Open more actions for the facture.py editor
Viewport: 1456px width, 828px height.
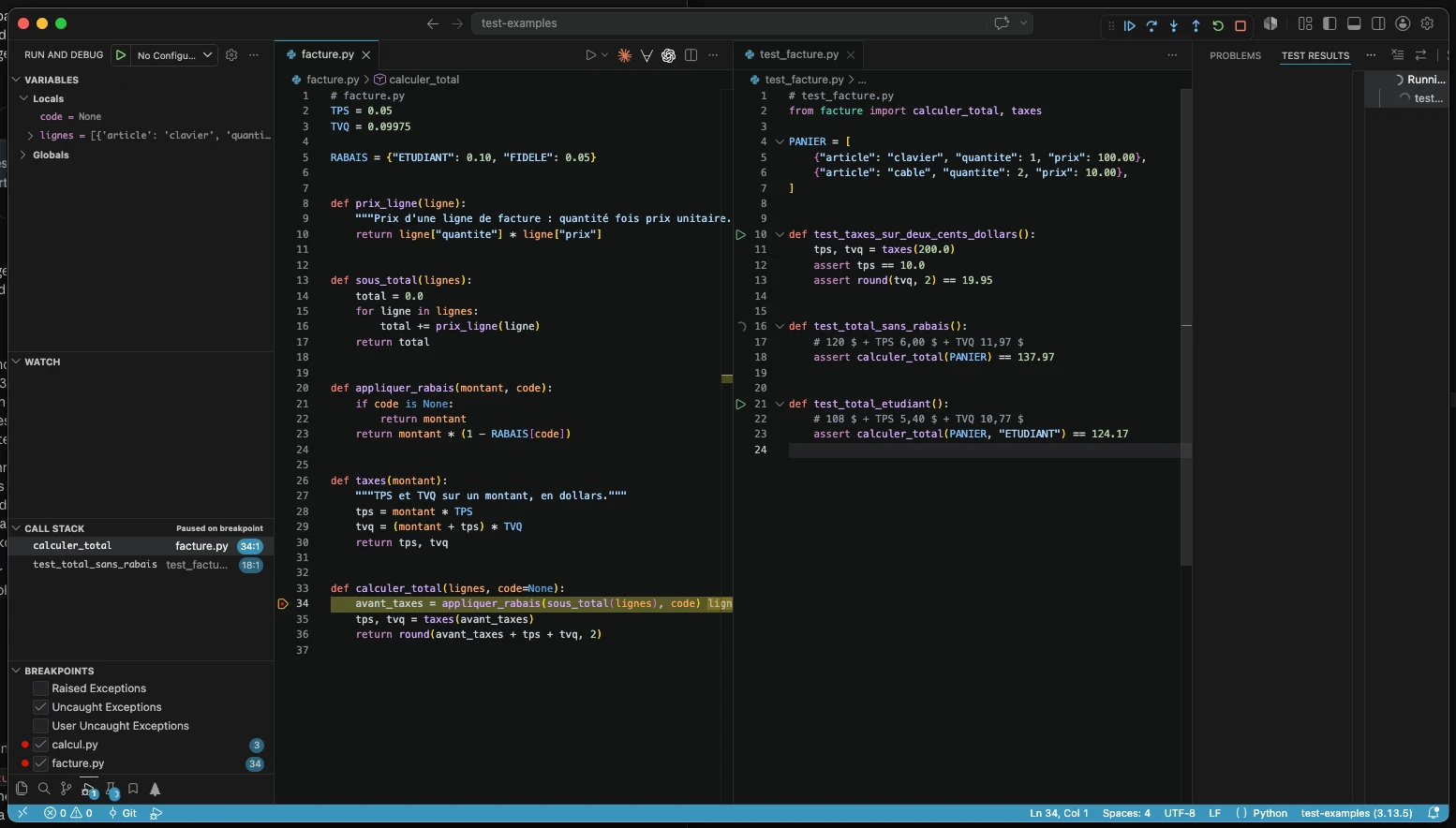coord(713,55)
